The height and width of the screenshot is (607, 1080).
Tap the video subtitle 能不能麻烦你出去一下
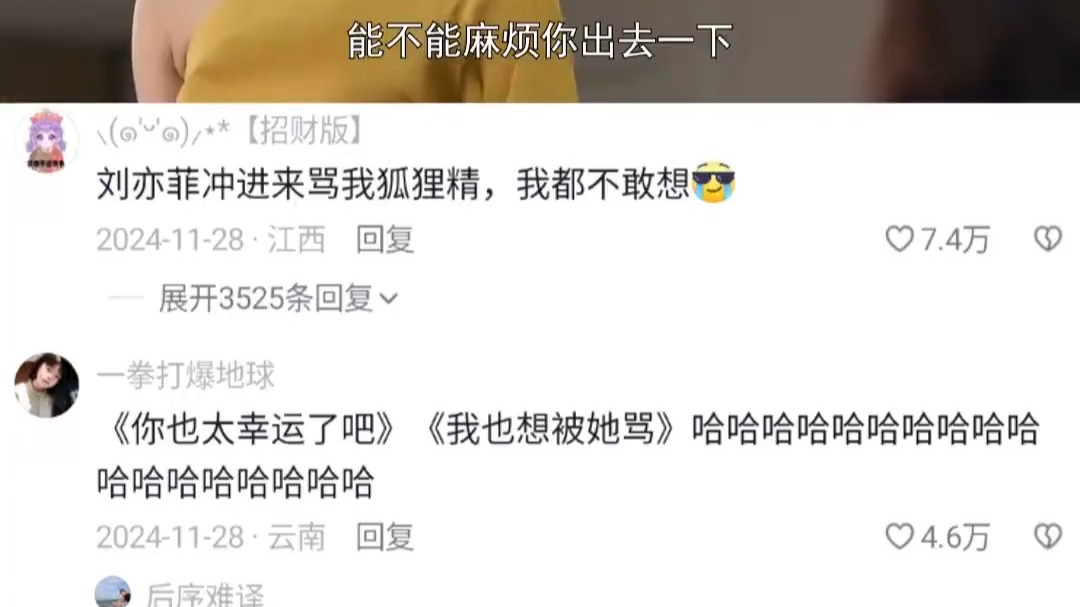[x=540, y=41]
